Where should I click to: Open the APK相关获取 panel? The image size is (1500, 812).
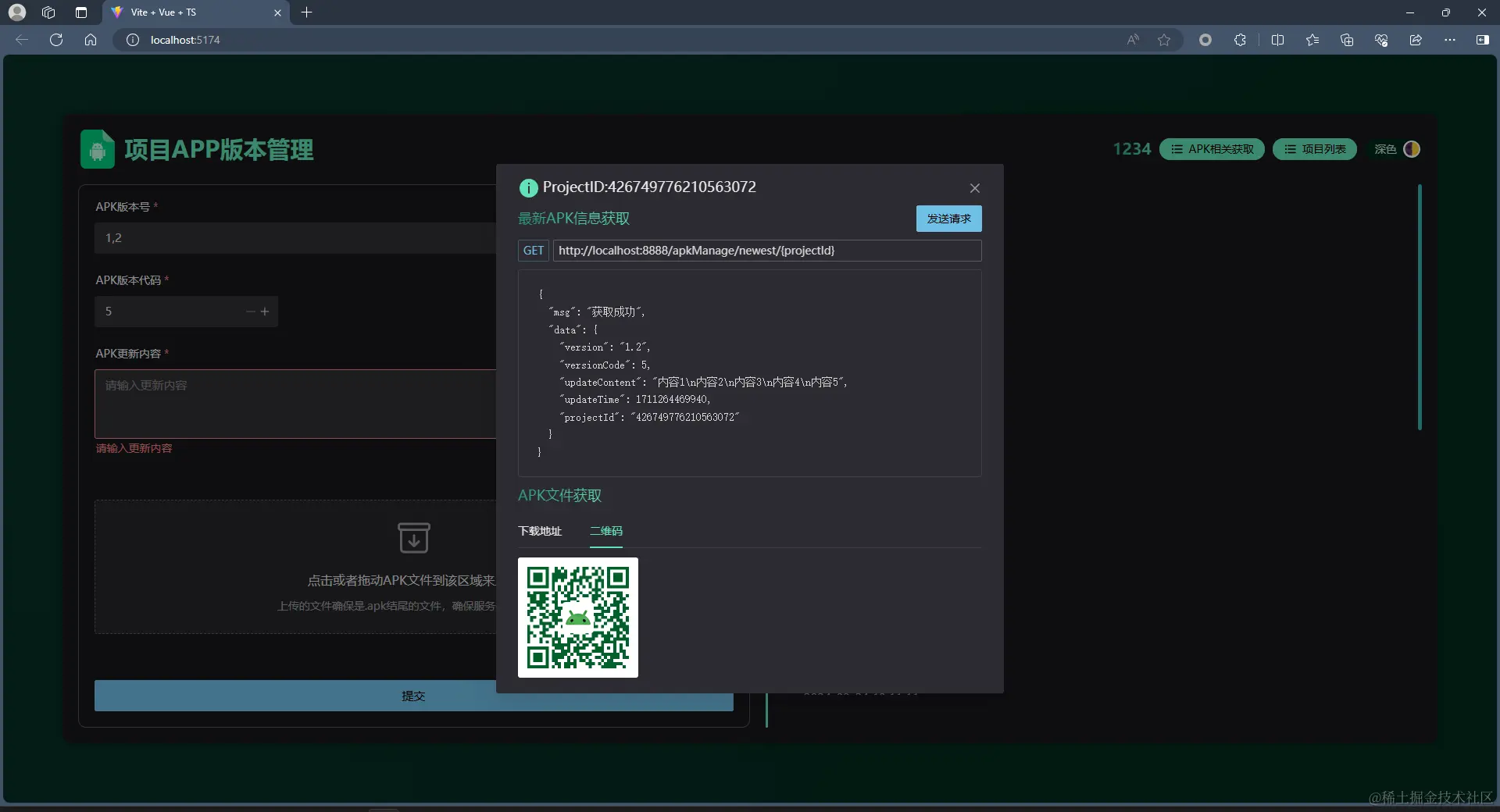1212,149
